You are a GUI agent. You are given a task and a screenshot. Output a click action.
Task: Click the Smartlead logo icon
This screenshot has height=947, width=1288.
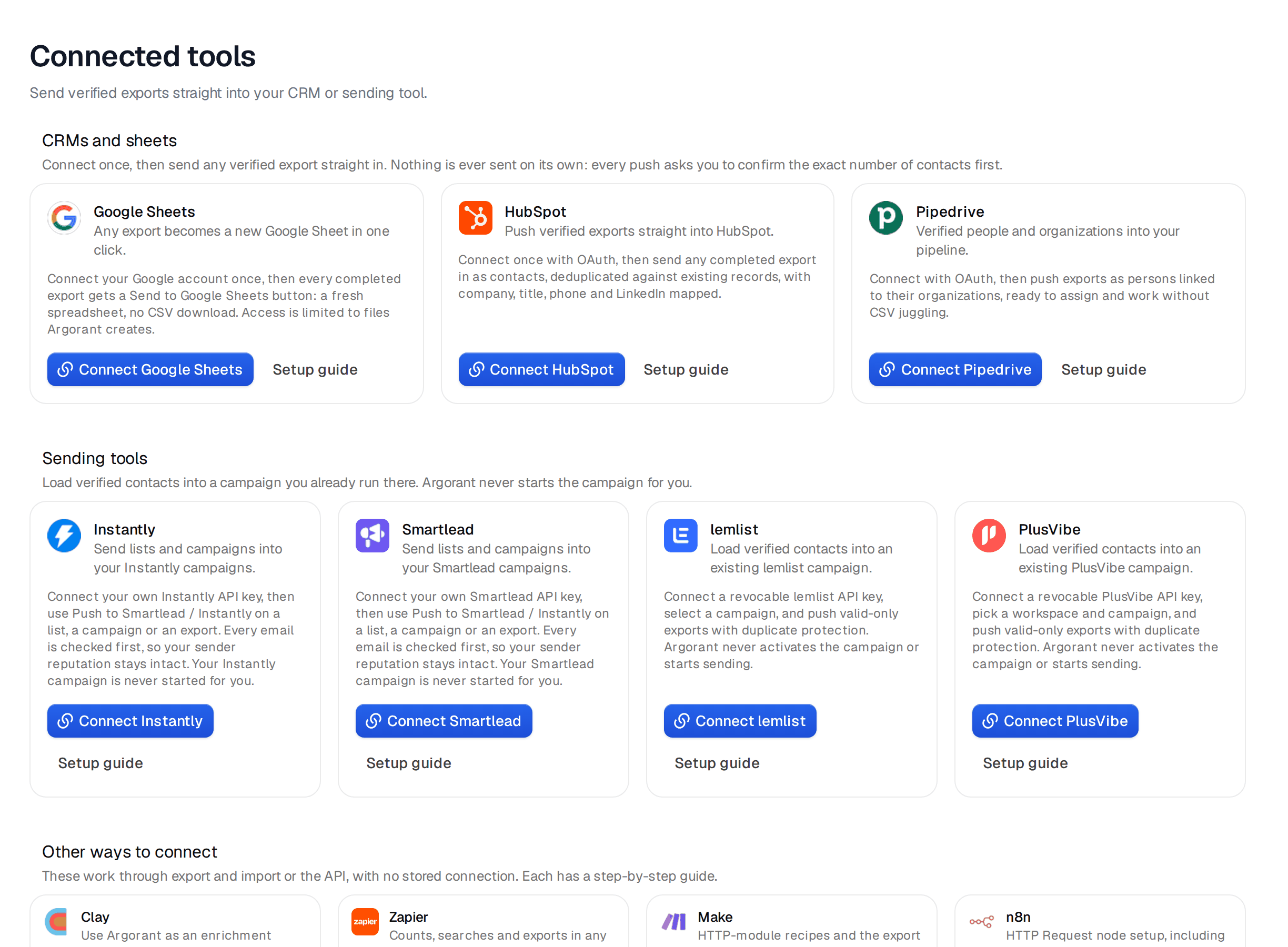[373, 536]
